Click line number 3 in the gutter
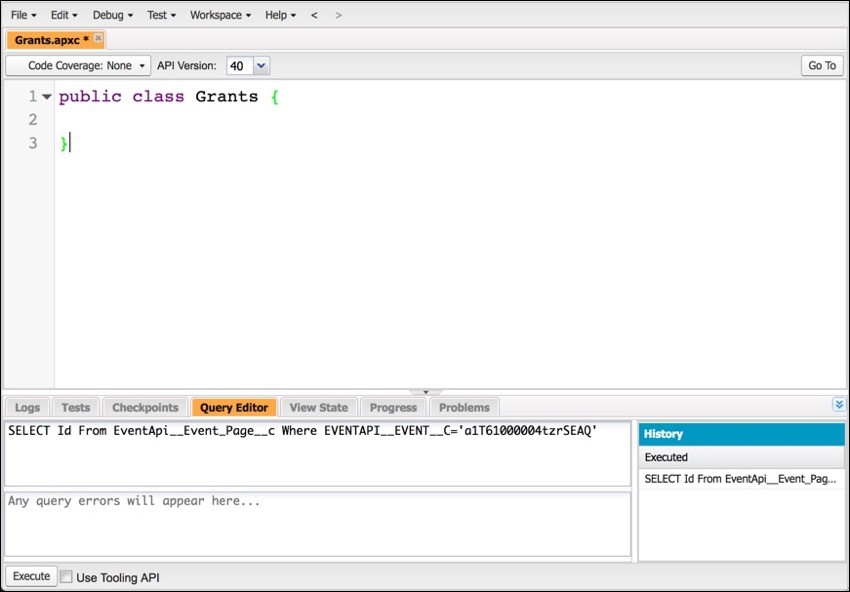850x592 pixels. [x=33, y=143]
